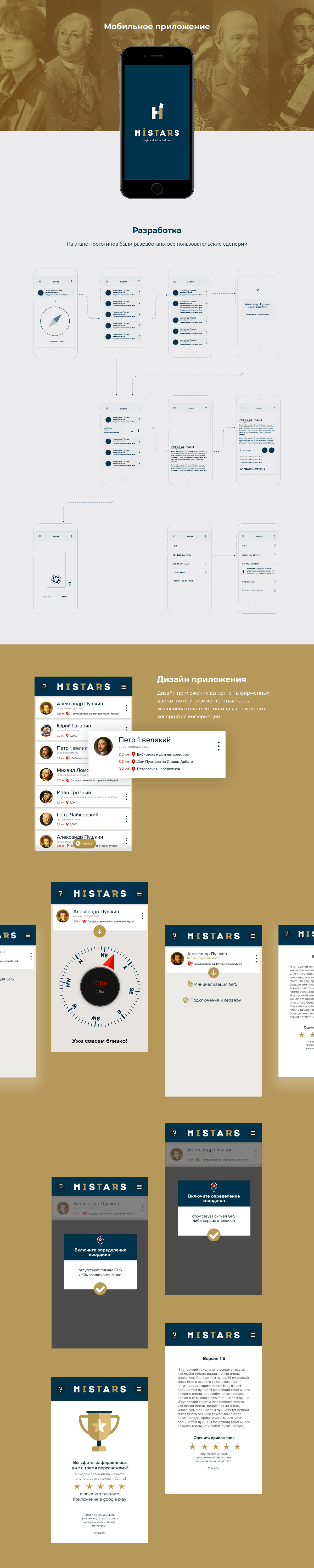314x1568 pixels.
Task: Rate five stars on Версия 1.5 screen
Action: pyautogui.click(x=237, y=1447)
